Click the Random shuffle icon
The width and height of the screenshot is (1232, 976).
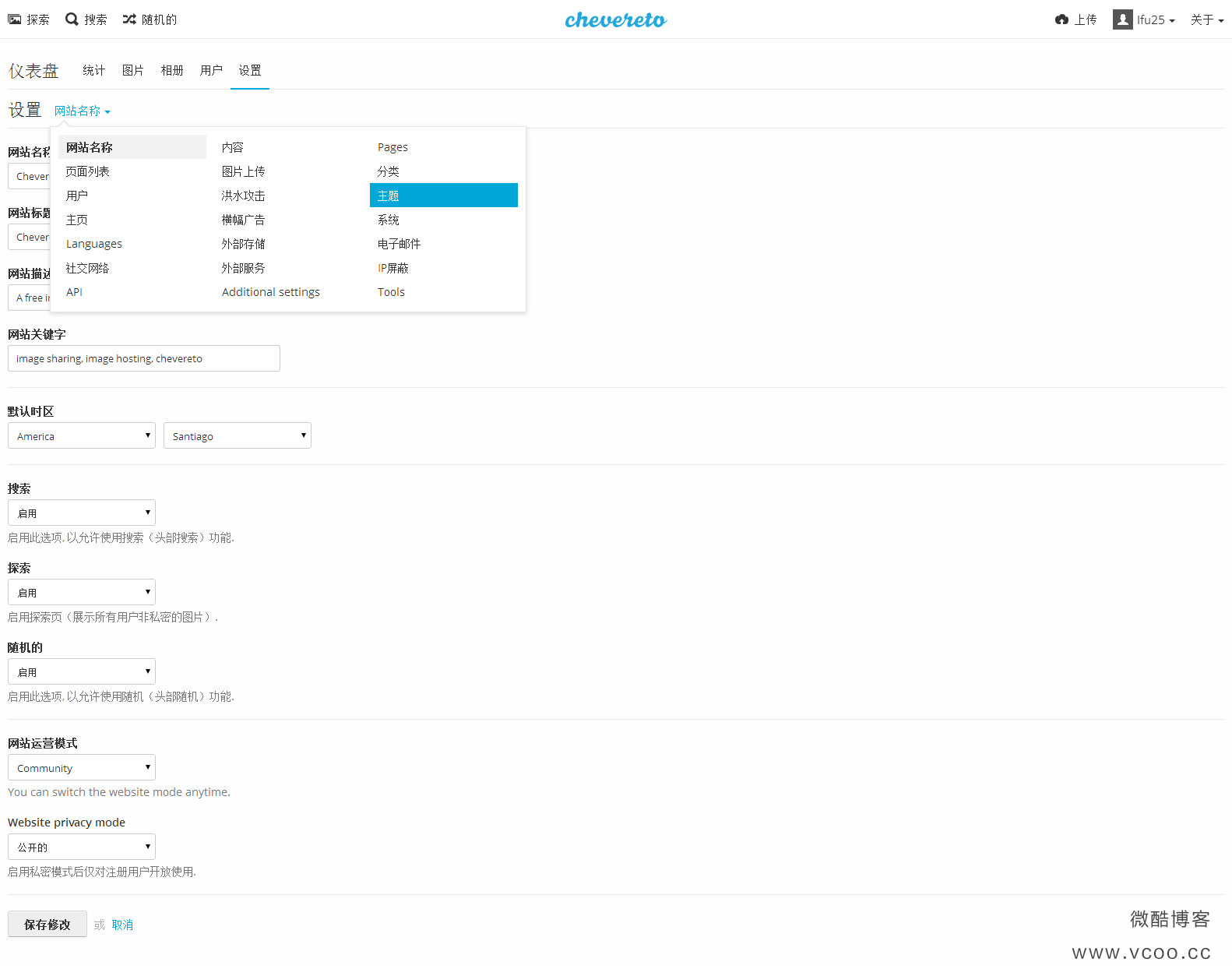click(x=129, y=19)
